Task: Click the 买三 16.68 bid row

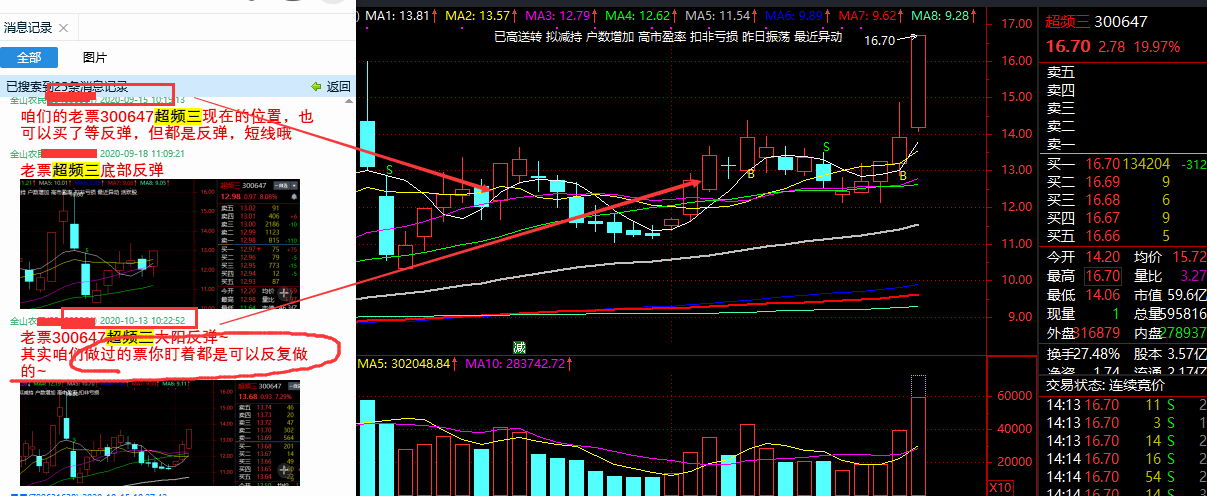Action: click(x=1125, y=199)
